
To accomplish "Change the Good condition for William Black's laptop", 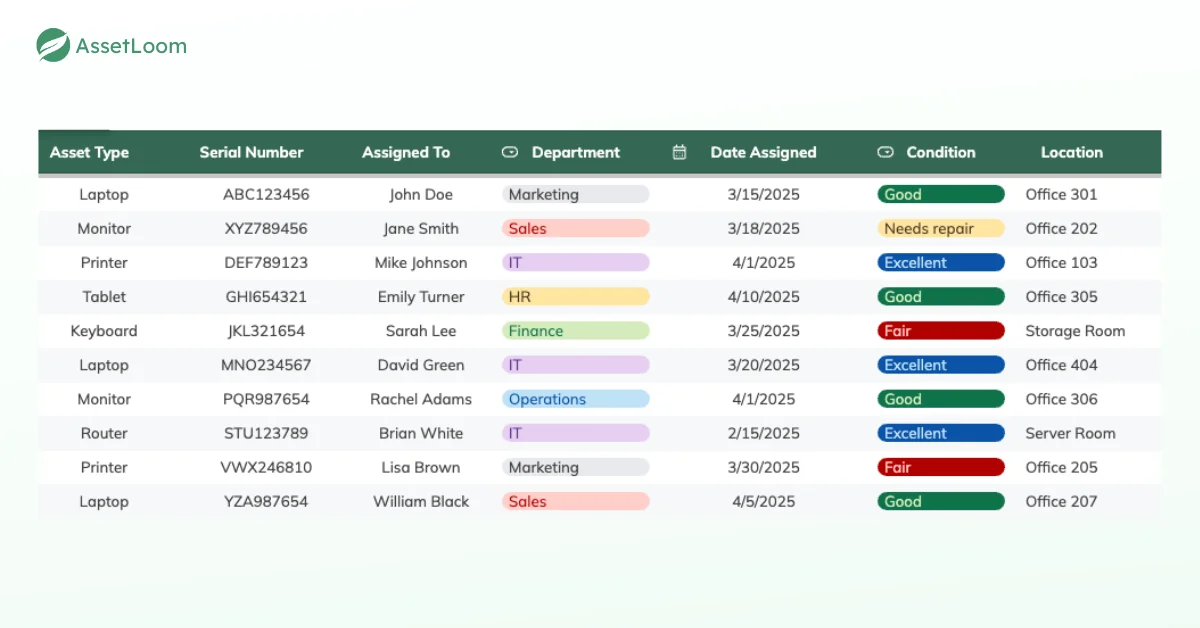I will point(941,501).
